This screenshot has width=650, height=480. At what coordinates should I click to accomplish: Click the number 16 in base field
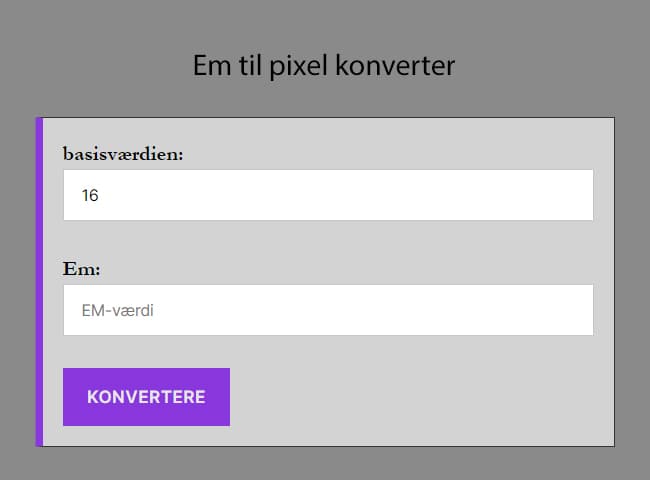pos(90,196)
